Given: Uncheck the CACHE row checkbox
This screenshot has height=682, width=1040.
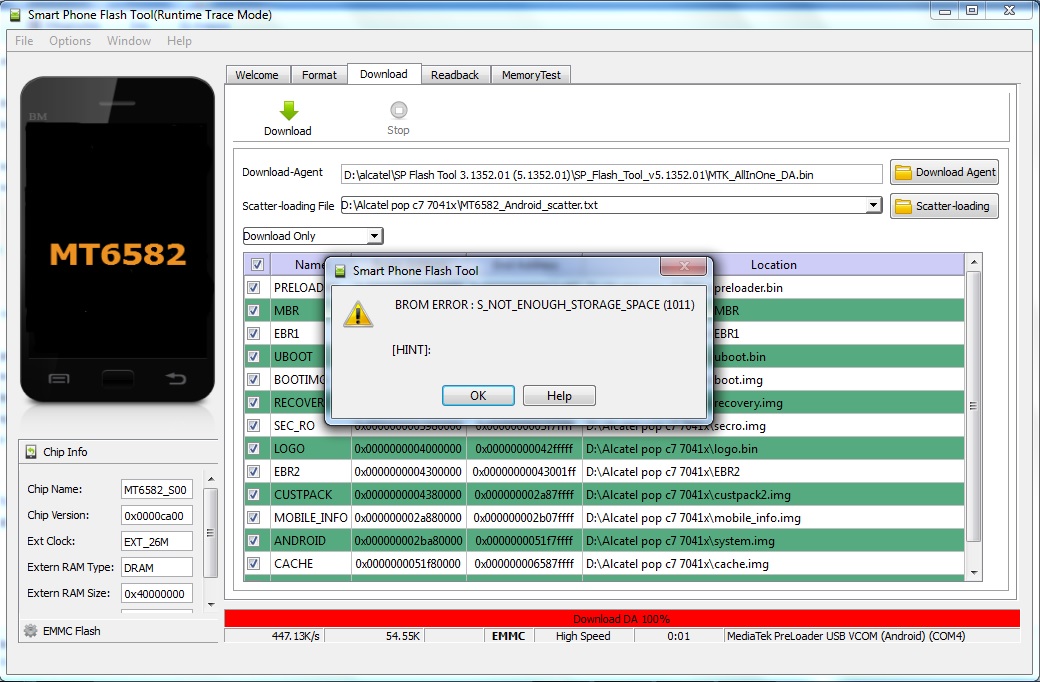Looking at the screenshot, I should (x=253, y=563).
